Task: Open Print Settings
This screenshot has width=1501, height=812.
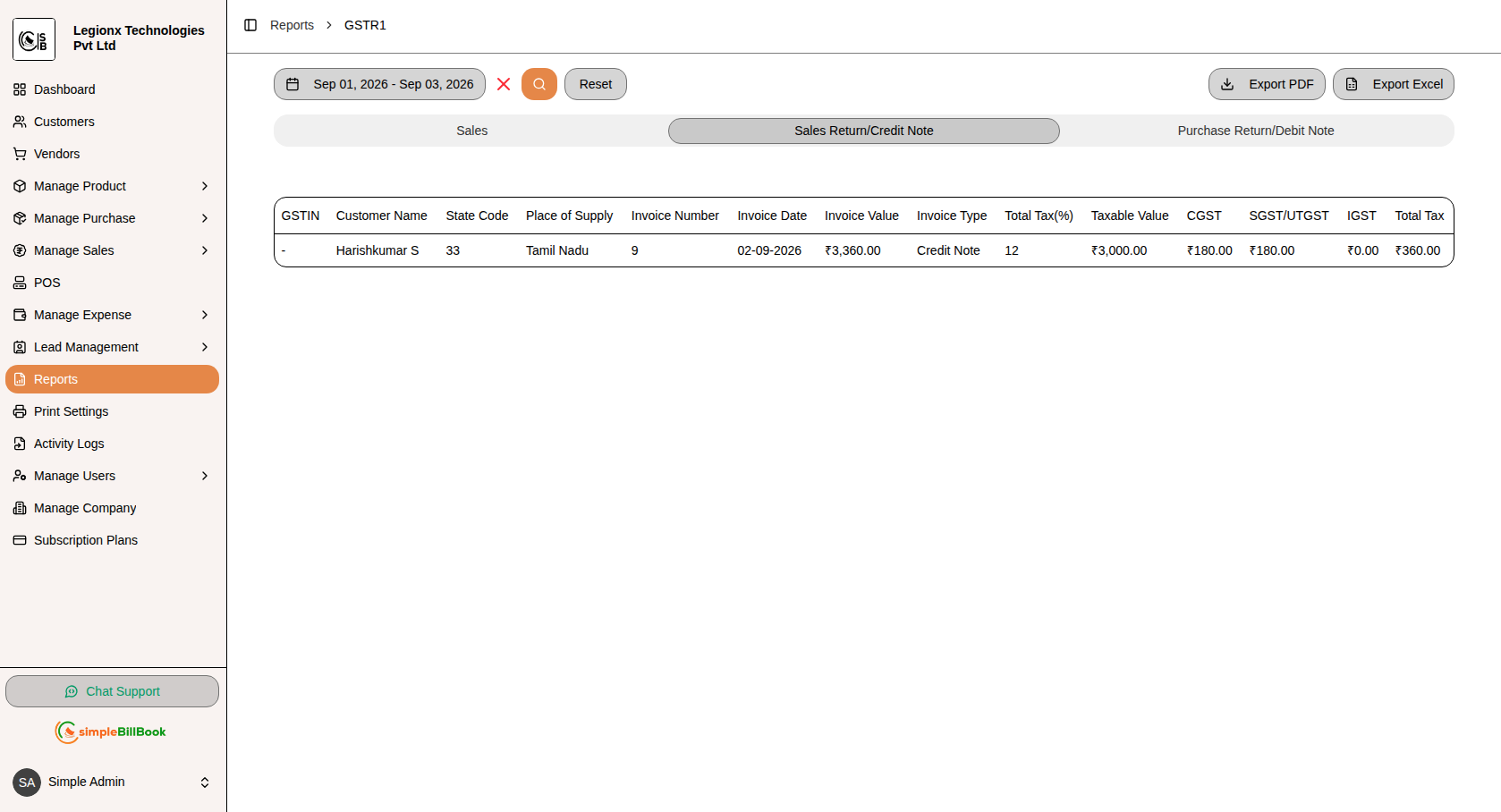Action: point(112,411)
